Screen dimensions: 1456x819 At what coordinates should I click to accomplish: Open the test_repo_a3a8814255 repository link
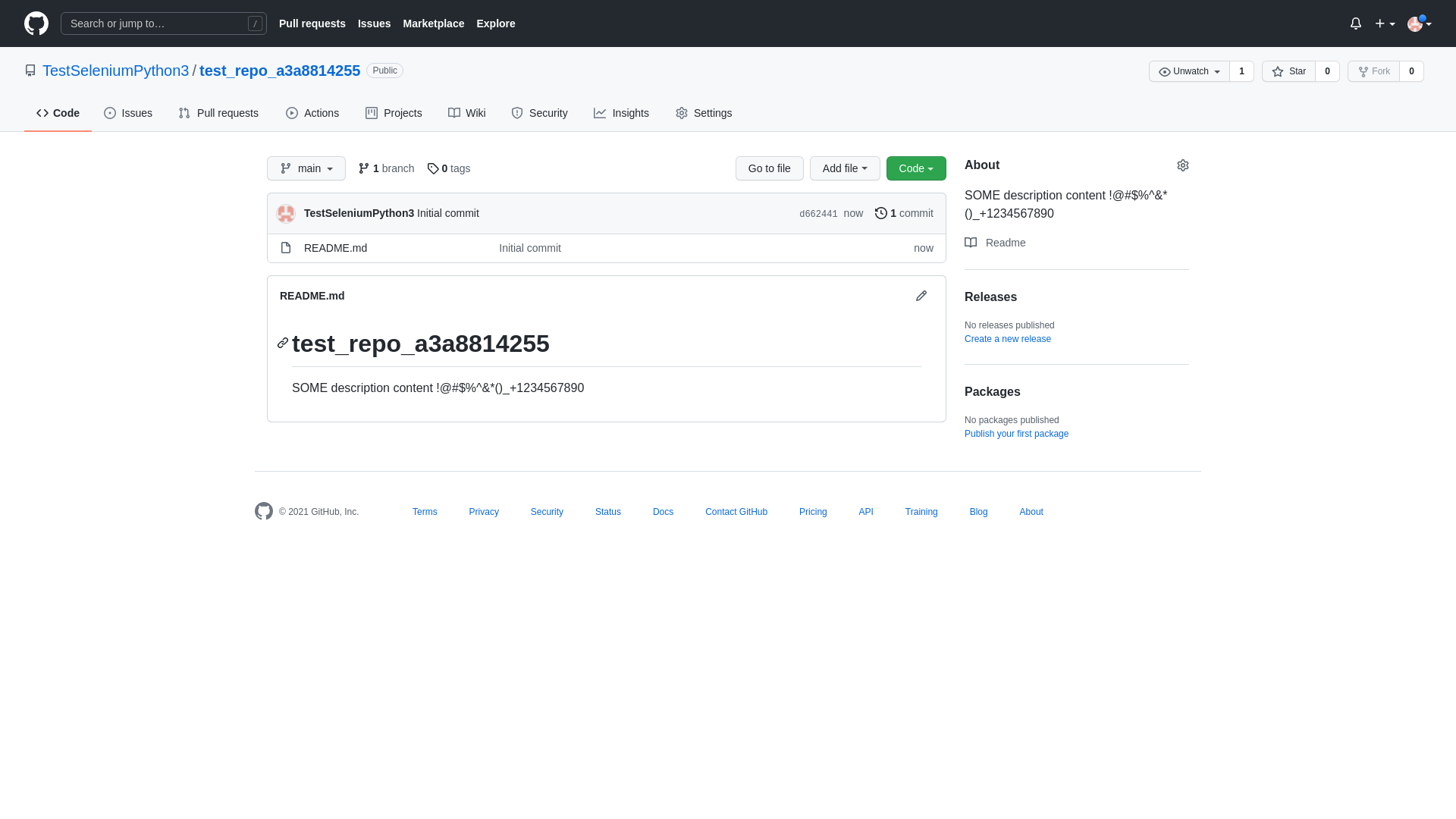(280, 71)
